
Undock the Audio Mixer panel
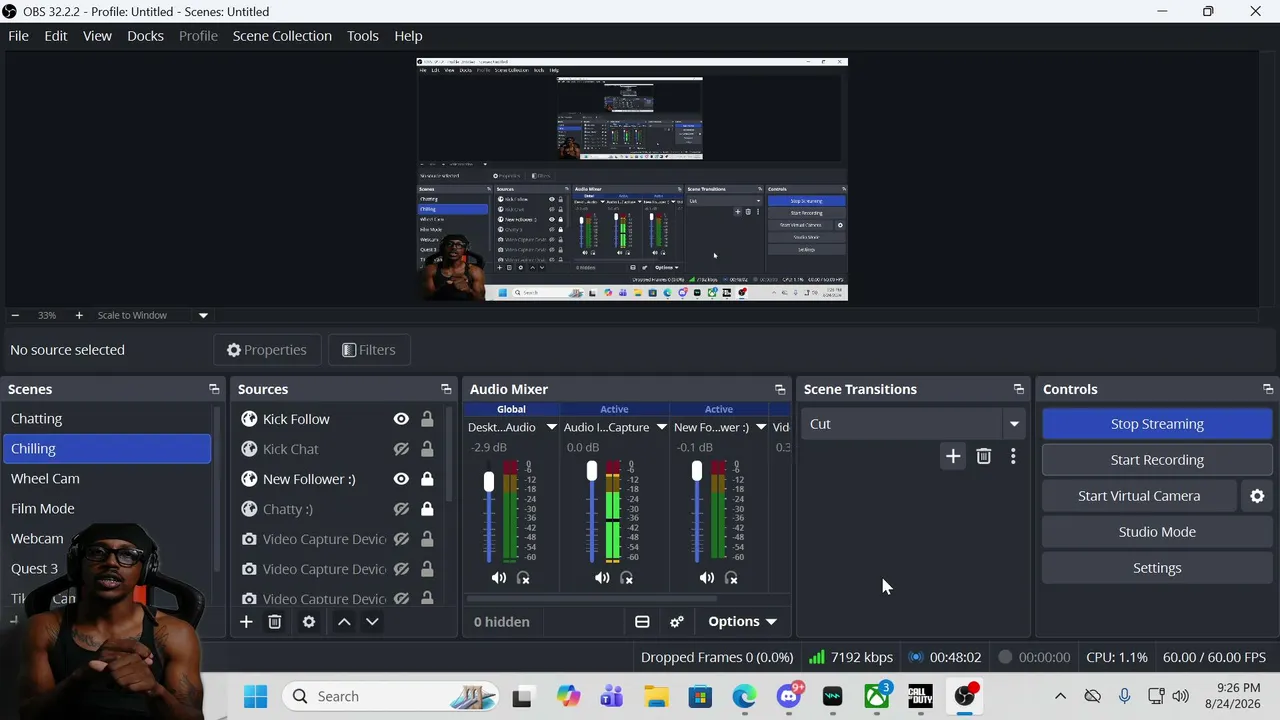780,389
